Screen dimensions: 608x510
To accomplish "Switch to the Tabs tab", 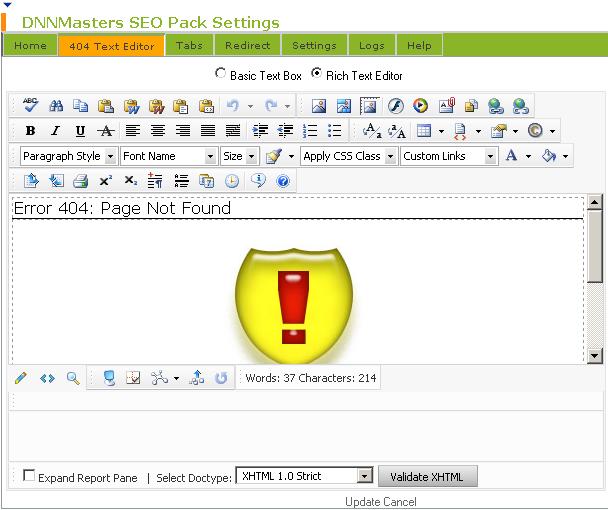I will (x=189, y=45).
